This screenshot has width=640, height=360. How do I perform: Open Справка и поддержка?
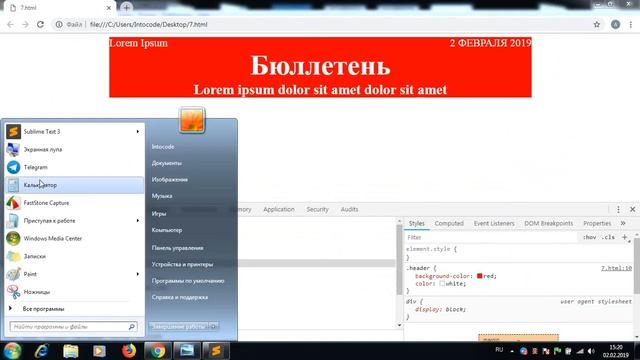pos(180,297)
